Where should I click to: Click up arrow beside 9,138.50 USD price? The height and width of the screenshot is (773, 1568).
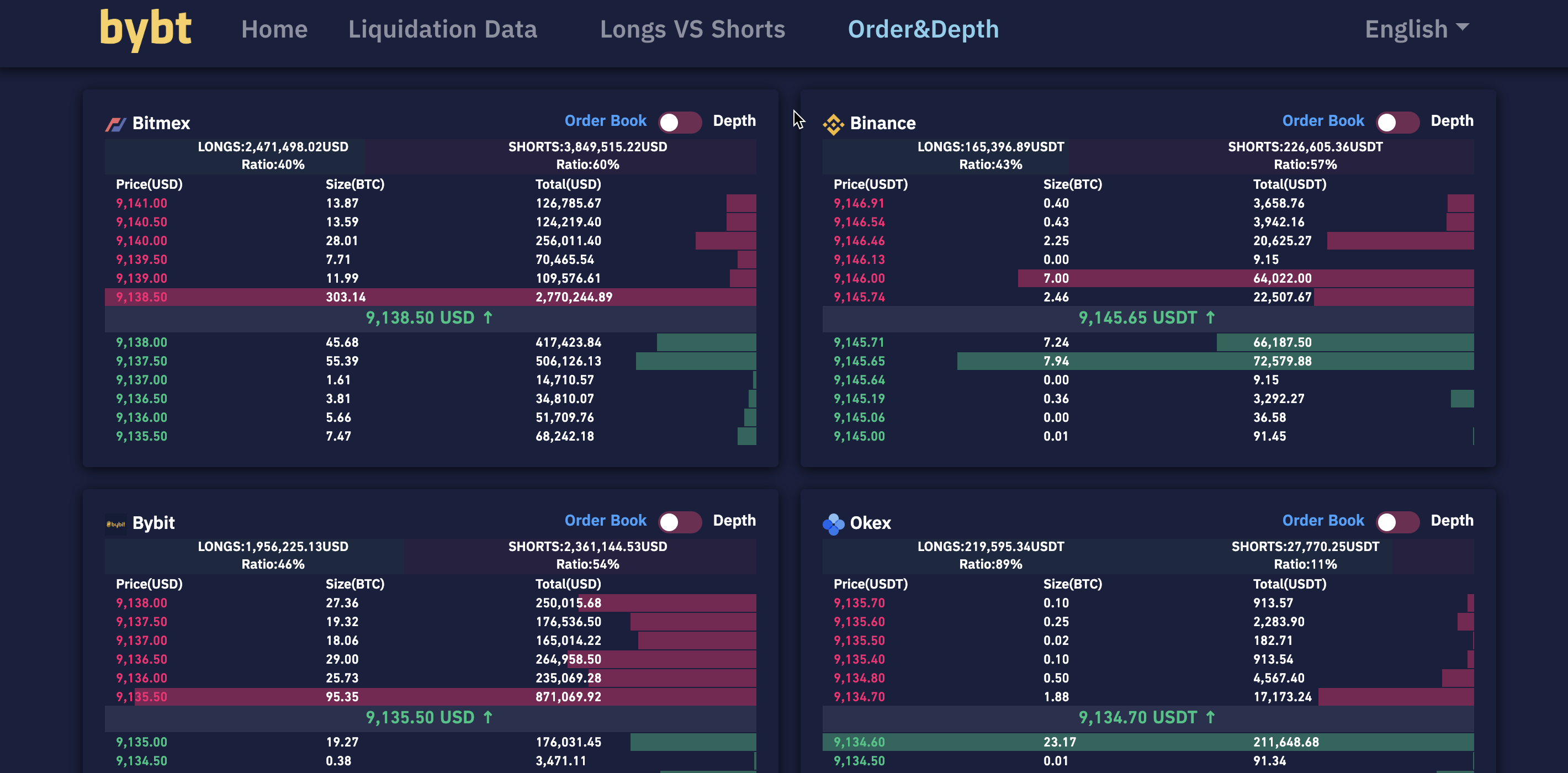pos(488,317)
